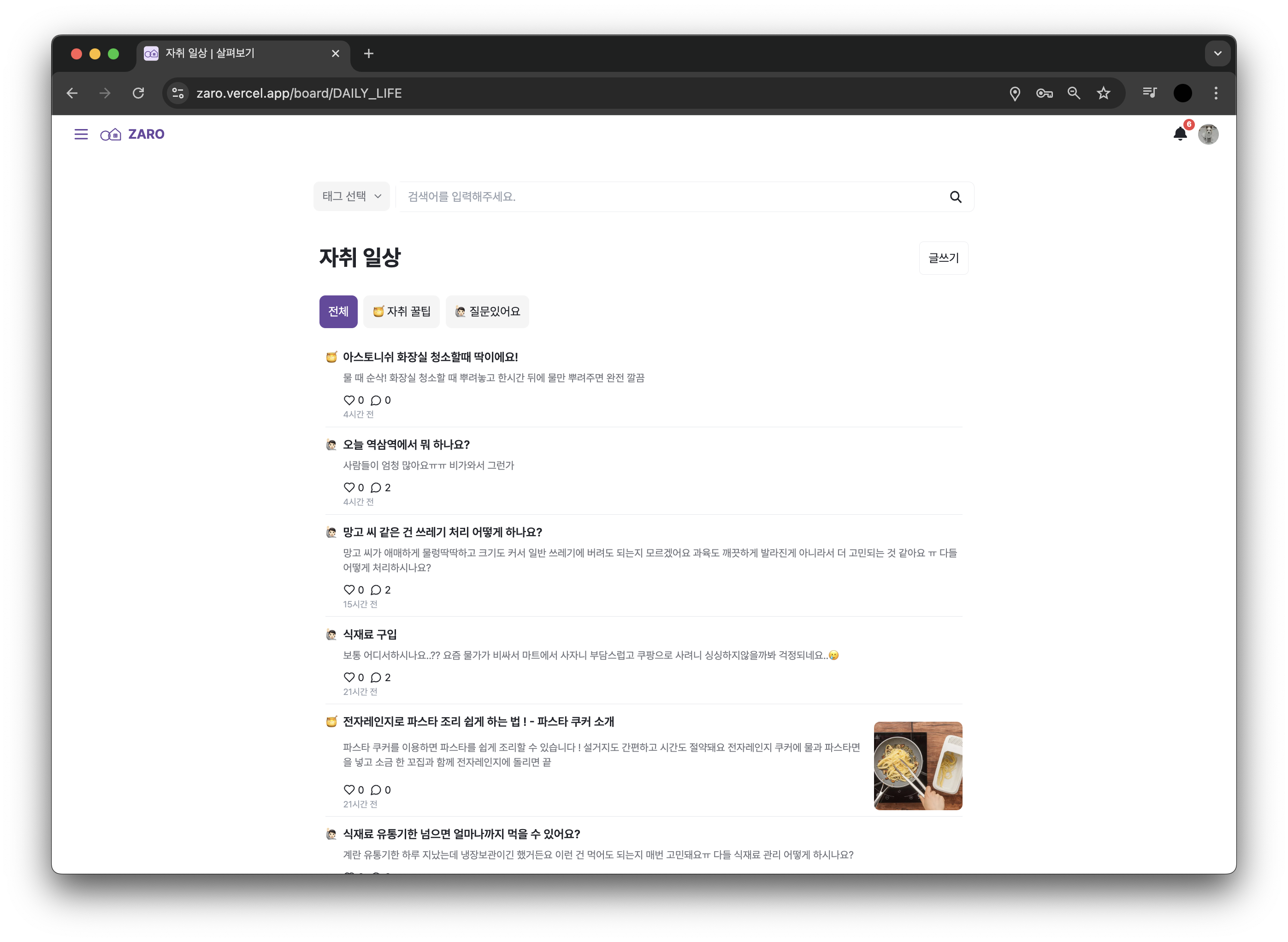Image resolution: width=1288 pixels, height=942 pixels.
Task: Click the 자취 일상 page heading
Action: [x=360, y=258]
